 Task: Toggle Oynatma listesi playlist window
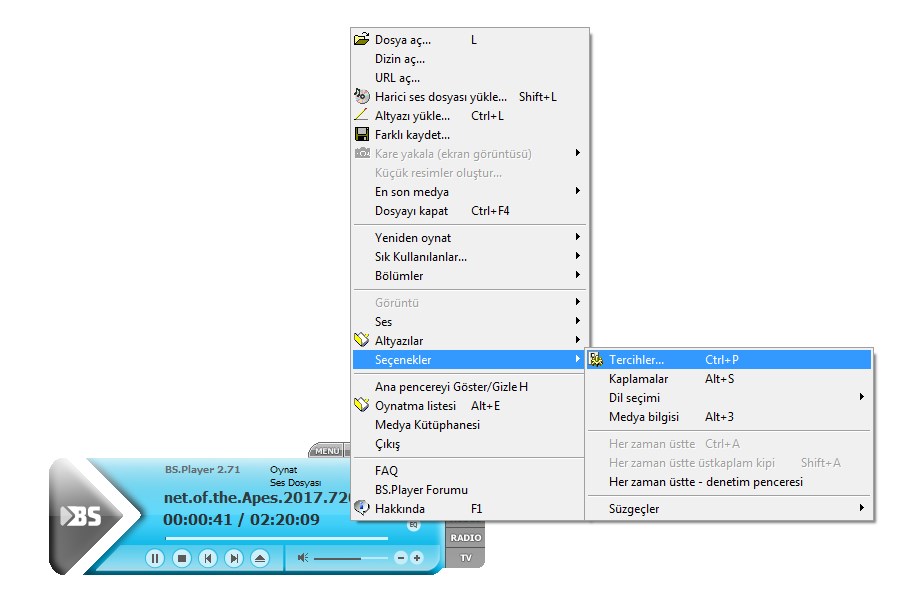(415, 406)
